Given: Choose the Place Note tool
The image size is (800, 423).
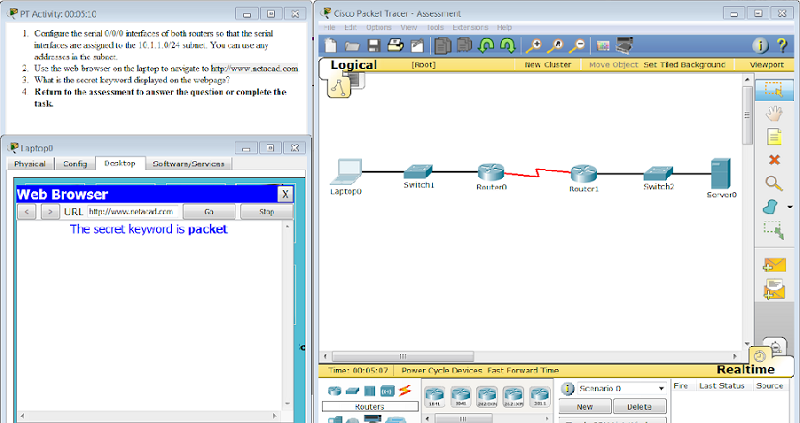Looking at the screenshot, I should 774,137.
